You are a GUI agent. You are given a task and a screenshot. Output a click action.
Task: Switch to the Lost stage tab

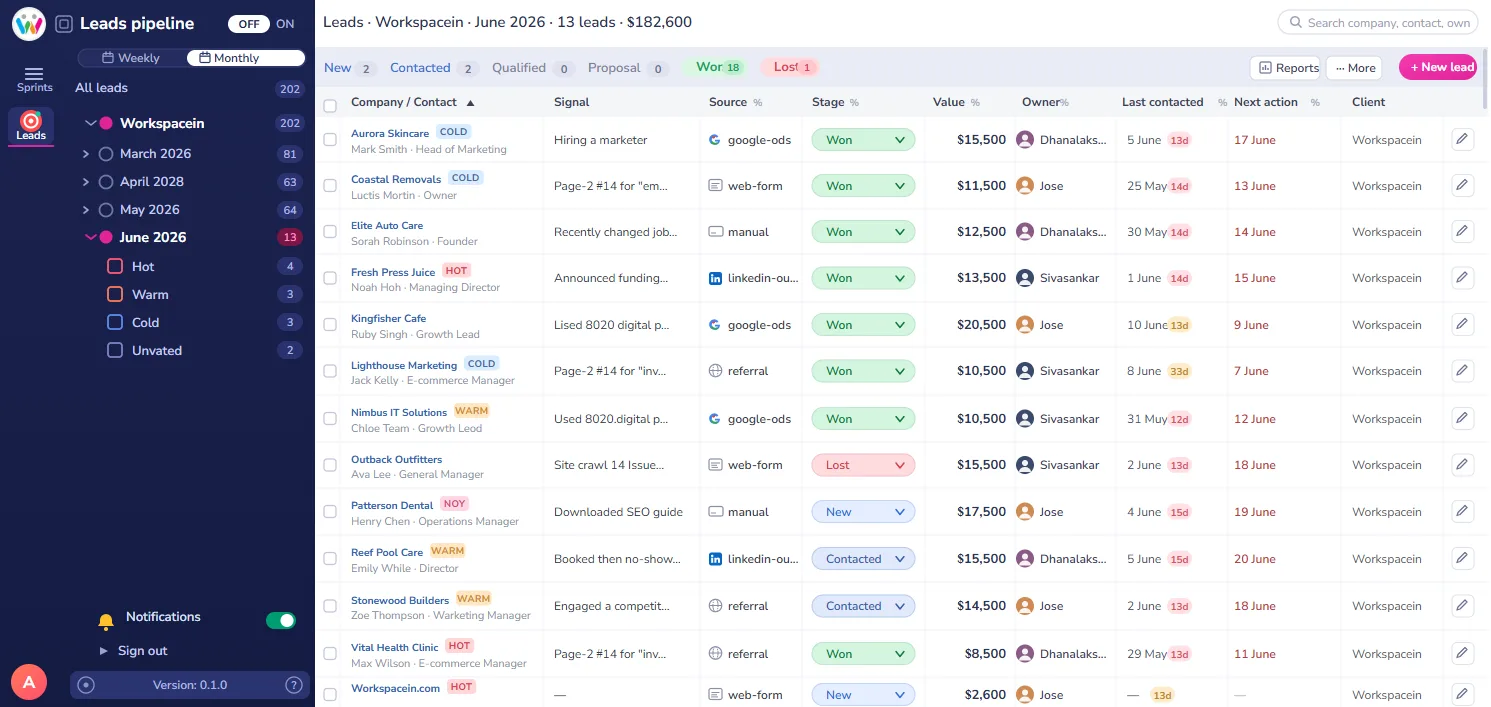(790, 67)
